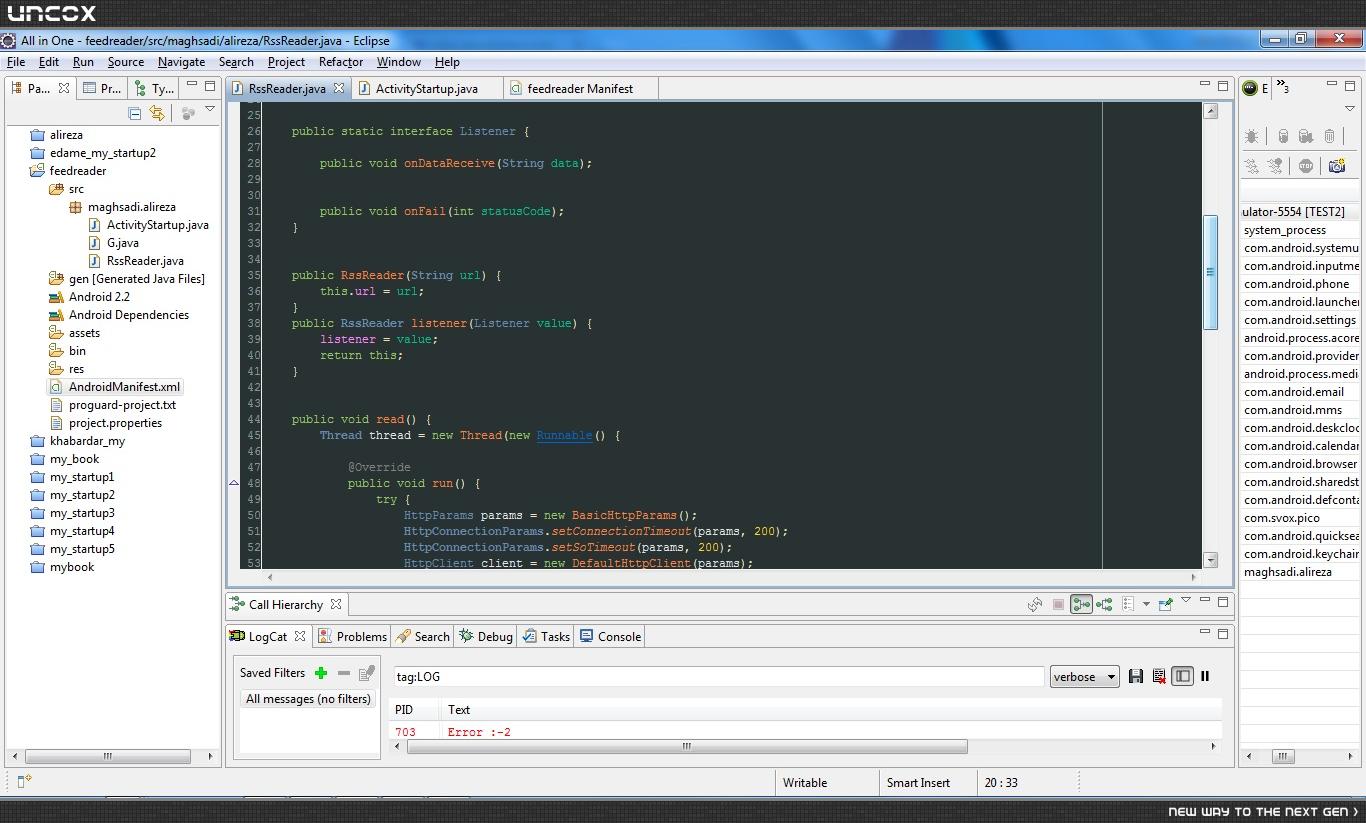Save LogCat output with floppy icon
The width and height of the screenshot is (1366, 823).
pyautogui.click(x=1136, y=677)
